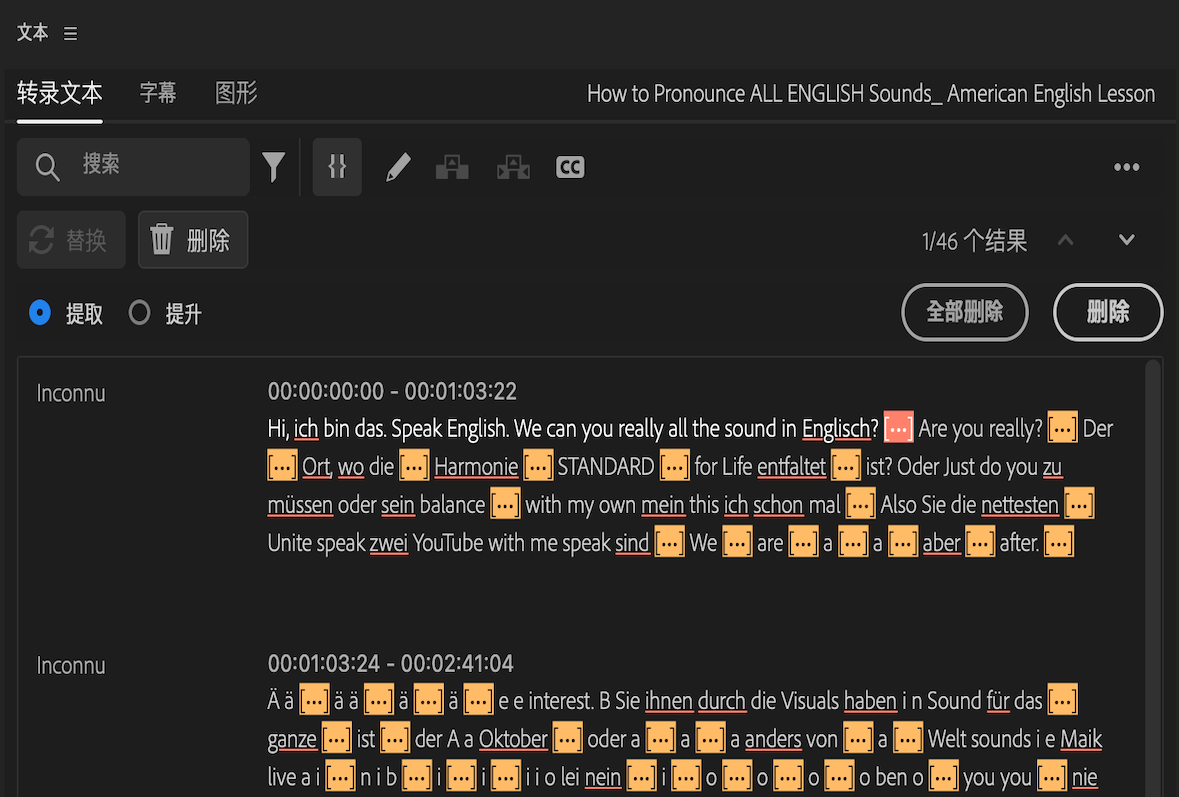Click the first grayed caption-track icon
This screenshot has width=1179, height=797.
(452, 167)
